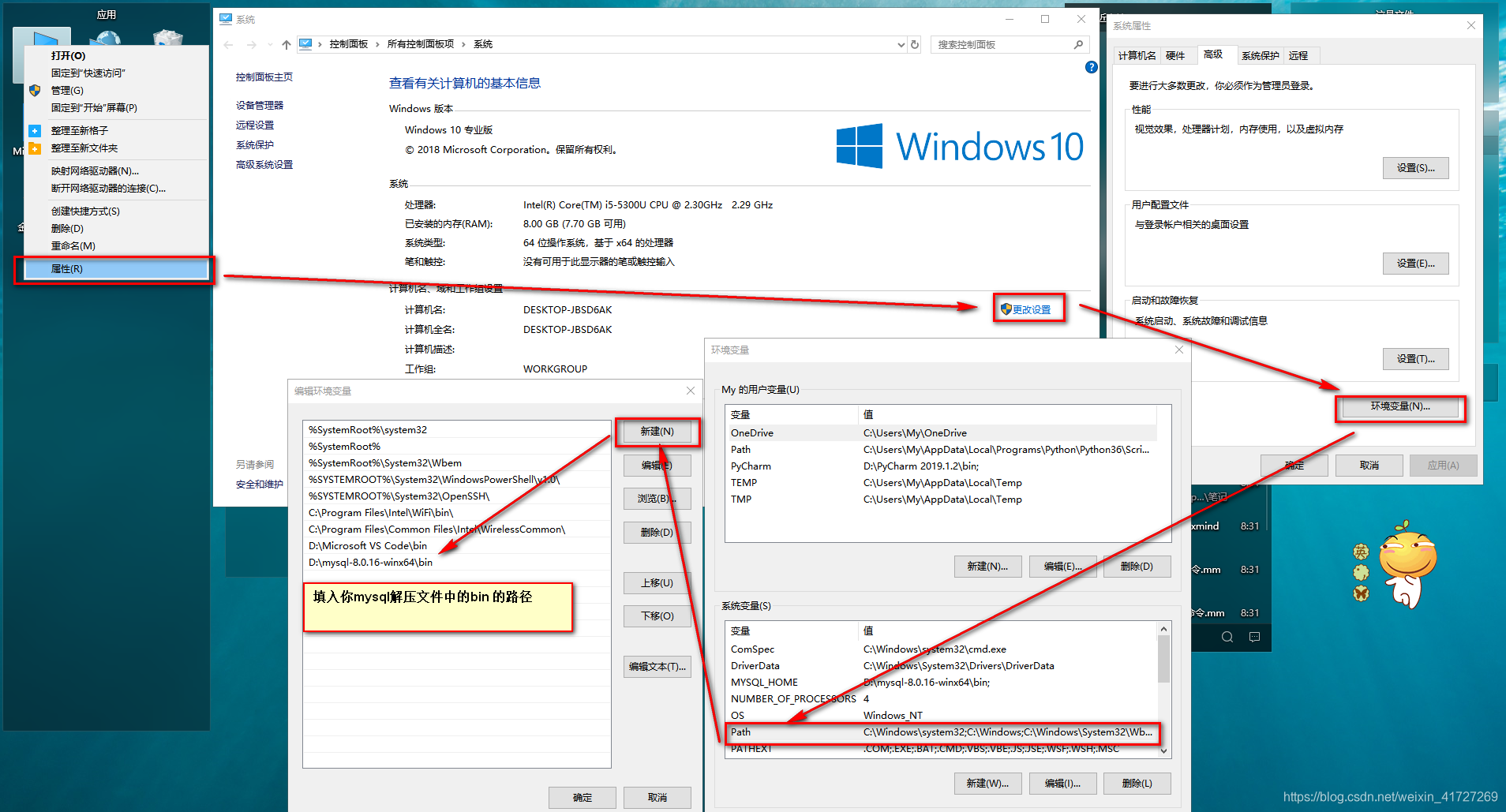Click 删除(D) in 编辑环境变量 dialog

tap(657, 533)
